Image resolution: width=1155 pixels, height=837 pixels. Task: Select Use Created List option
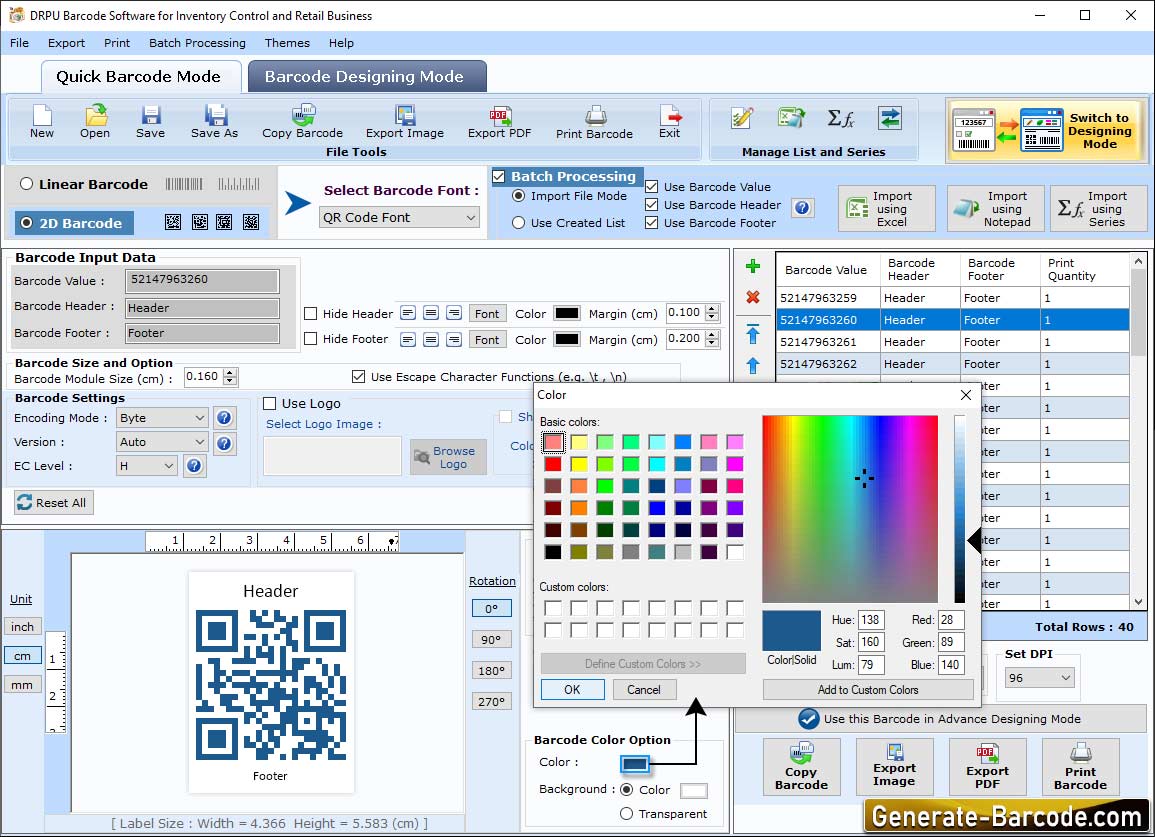[519, 223]
